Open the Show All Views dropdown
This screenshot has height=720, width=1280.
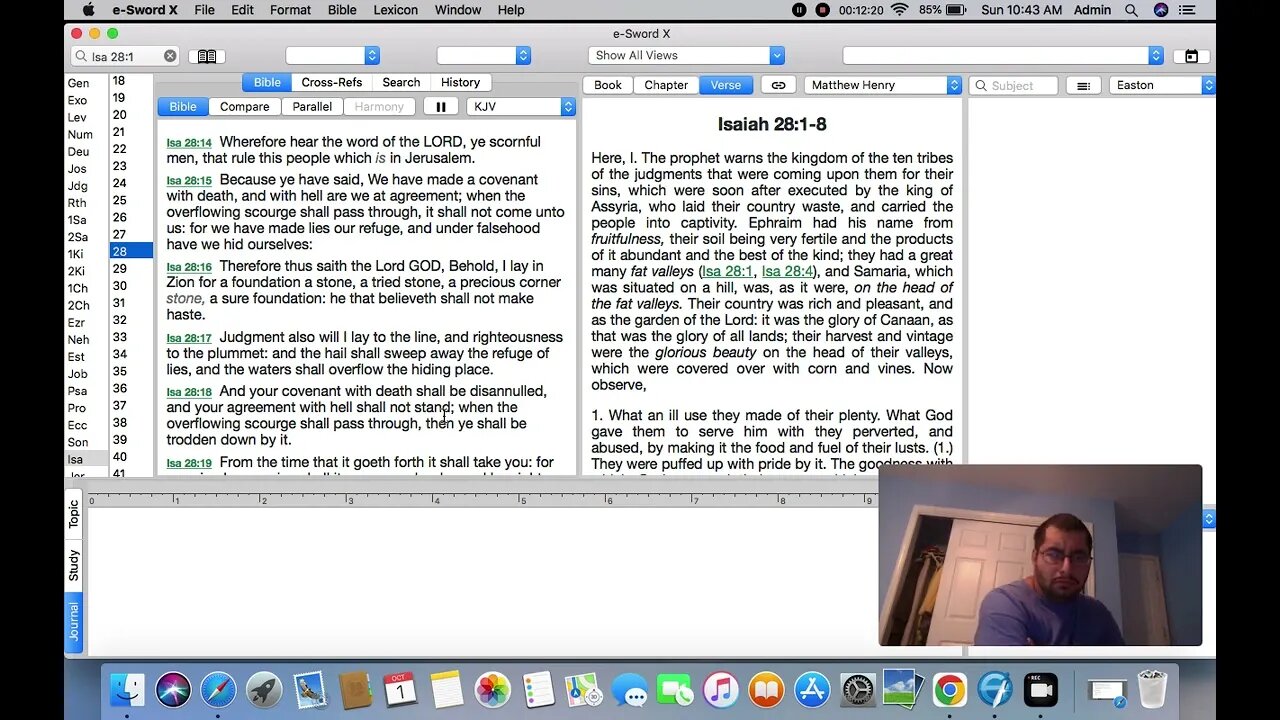point(686,56)
